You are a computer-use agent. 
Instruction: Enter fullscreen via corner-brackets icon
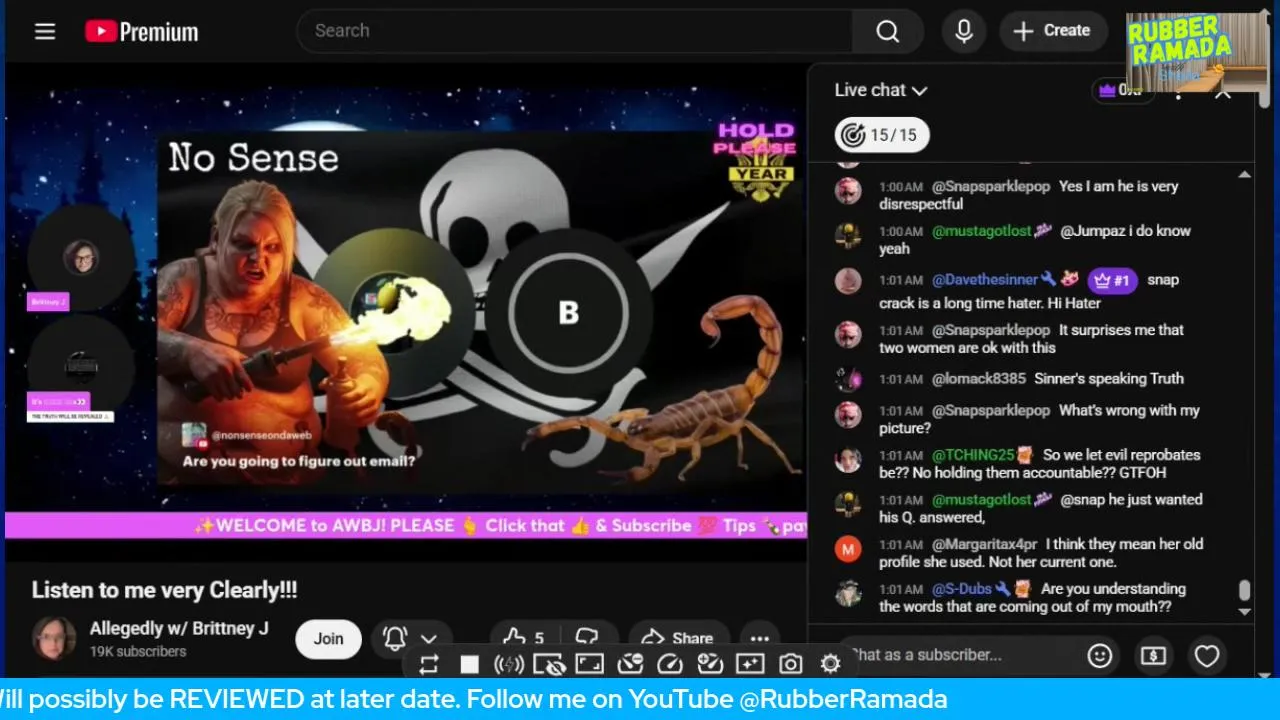coord(590,664)
